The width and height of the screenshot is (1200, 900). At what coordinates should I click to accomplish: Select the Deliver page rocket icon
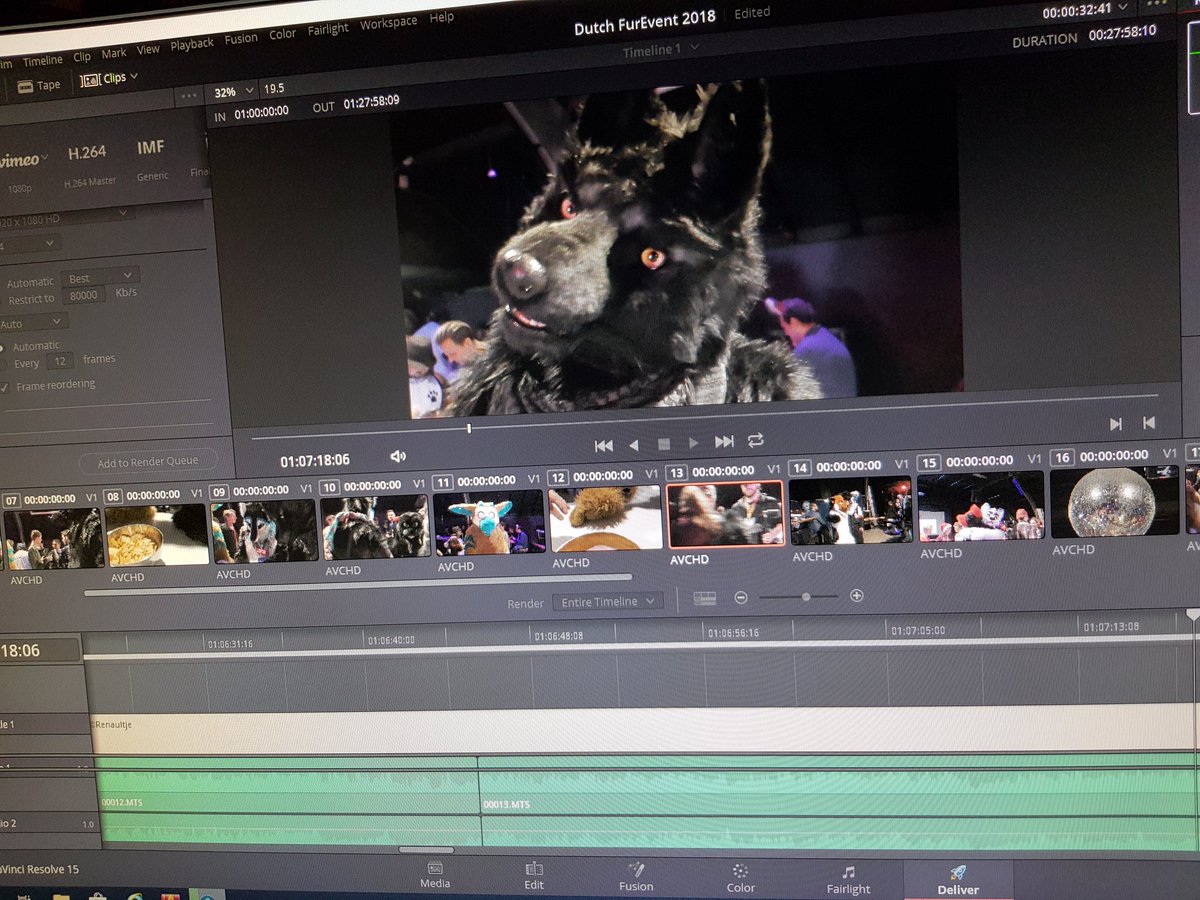[x=957, y=881]
